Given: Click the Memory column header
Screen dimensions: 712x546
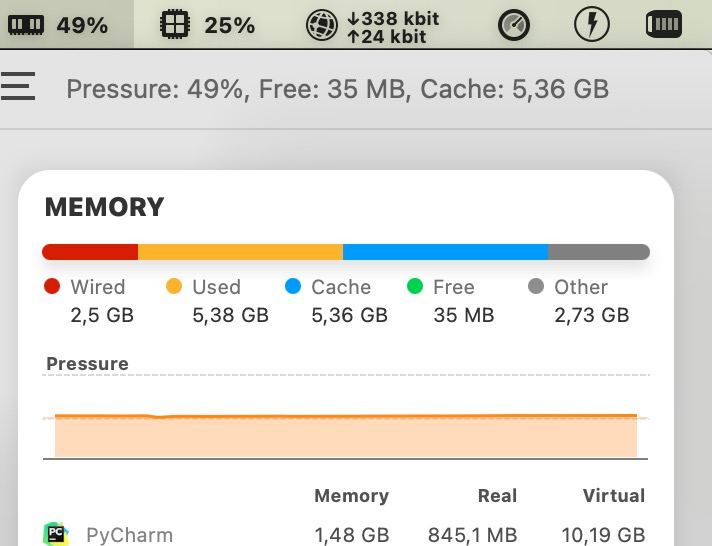Looking at the screenshot, I should tap(351, 496).
